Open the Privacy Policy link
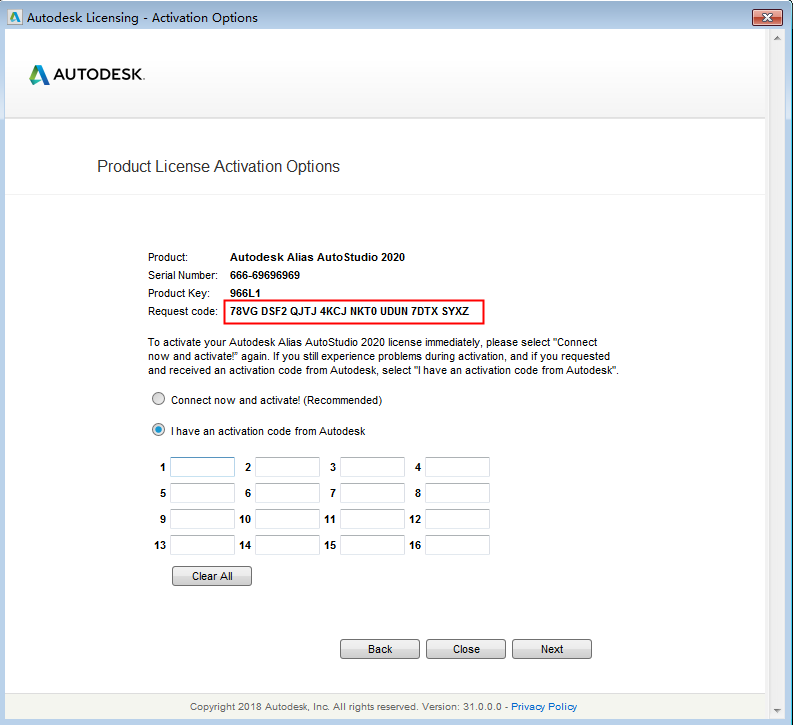Screen dimensions: 793x725 [547, 706]
